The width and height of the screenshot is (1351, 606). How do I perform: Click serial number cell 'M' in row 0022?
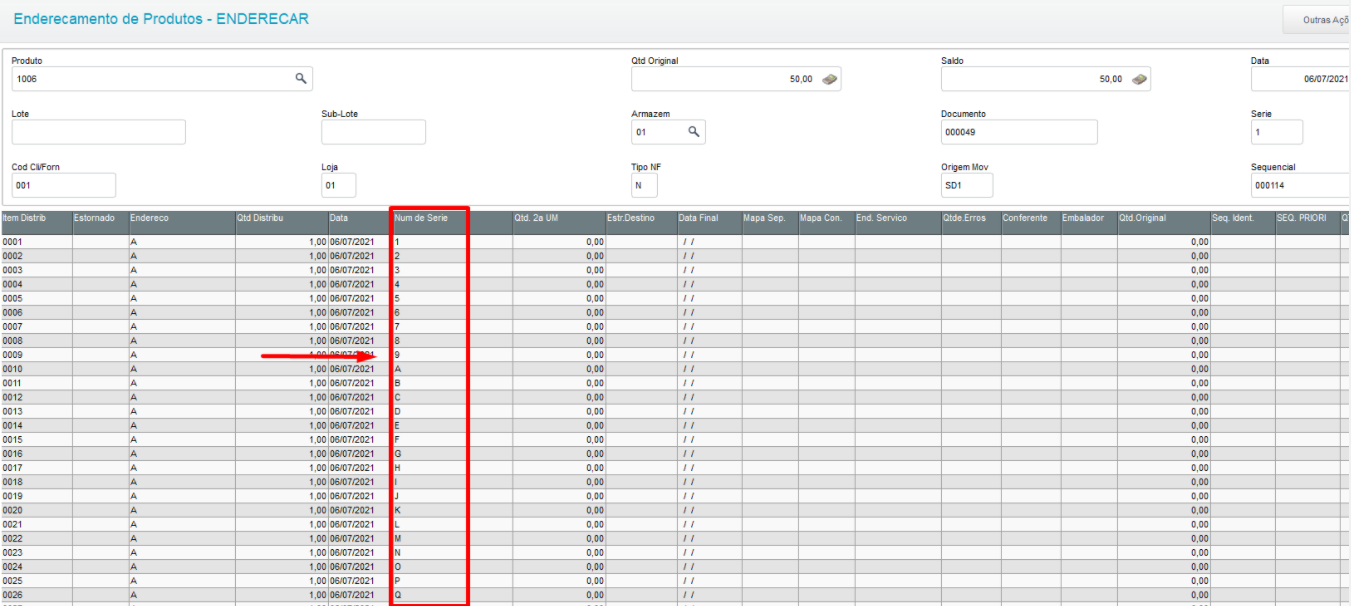[452, 538]
